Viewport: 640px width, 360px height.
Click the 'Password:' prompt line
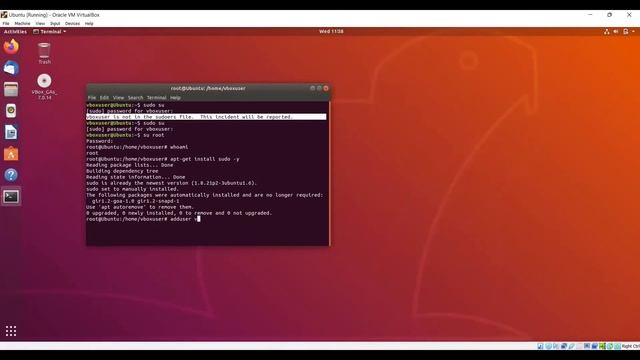pyautogui.click(x=99, y=141)
